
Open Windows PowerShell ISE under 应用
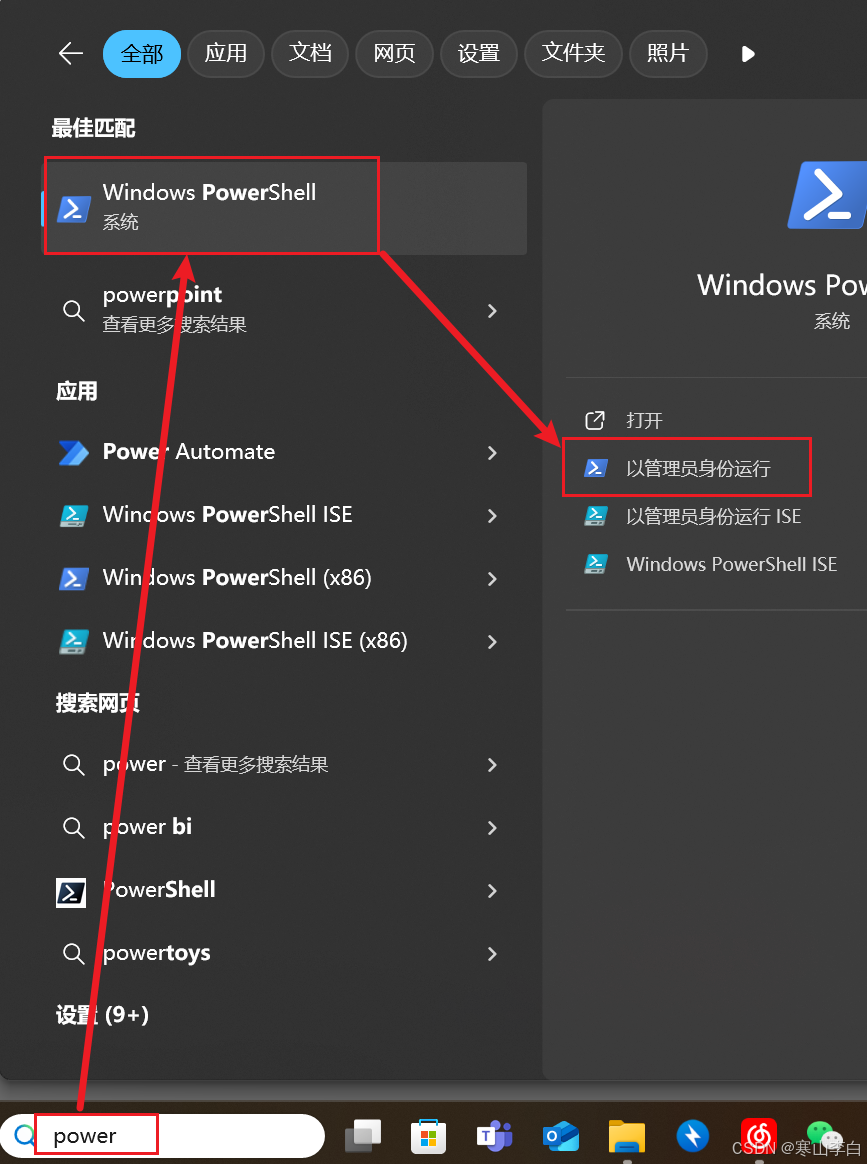point(227,515)
